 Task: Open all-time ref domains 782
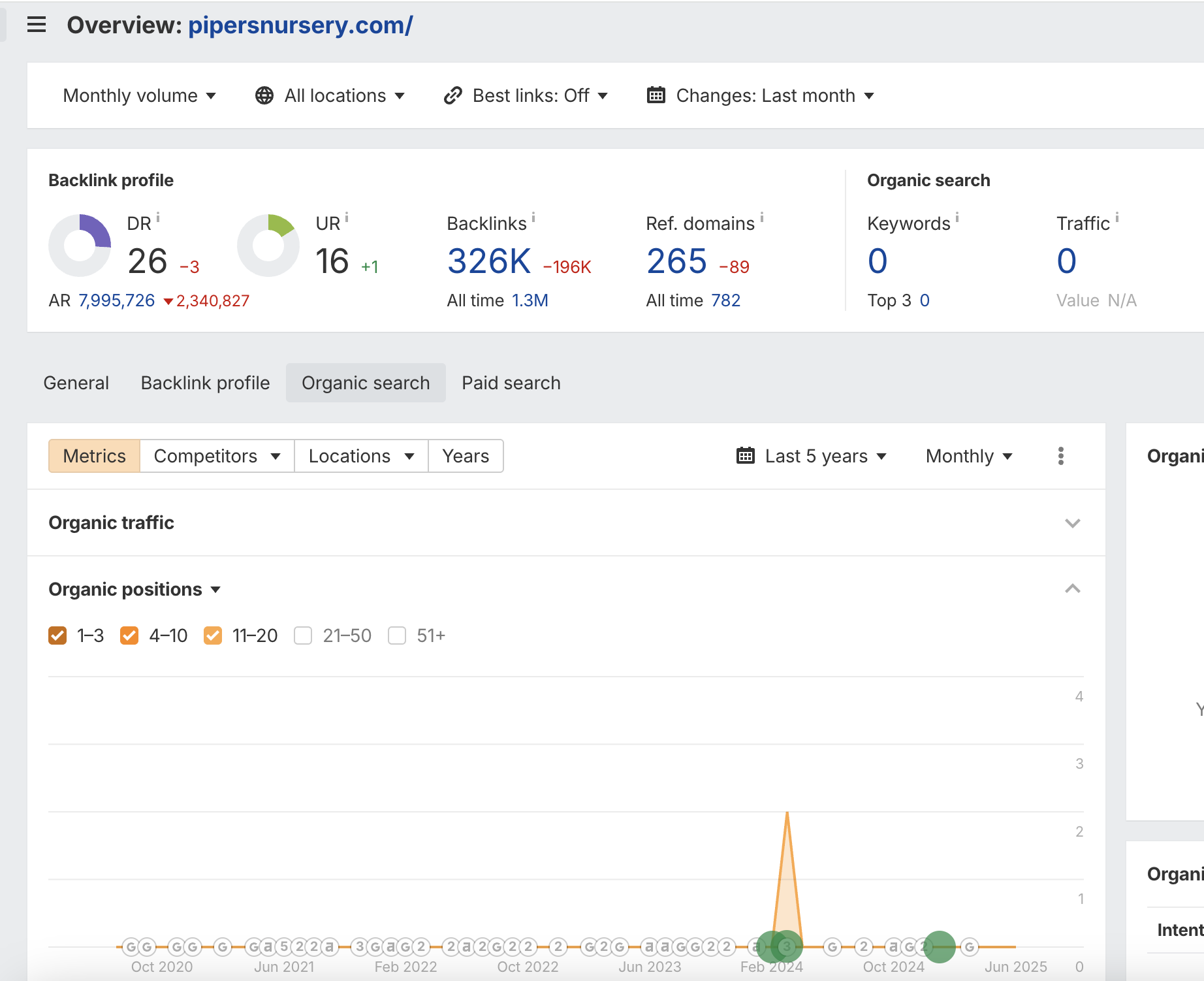[726, 300]
